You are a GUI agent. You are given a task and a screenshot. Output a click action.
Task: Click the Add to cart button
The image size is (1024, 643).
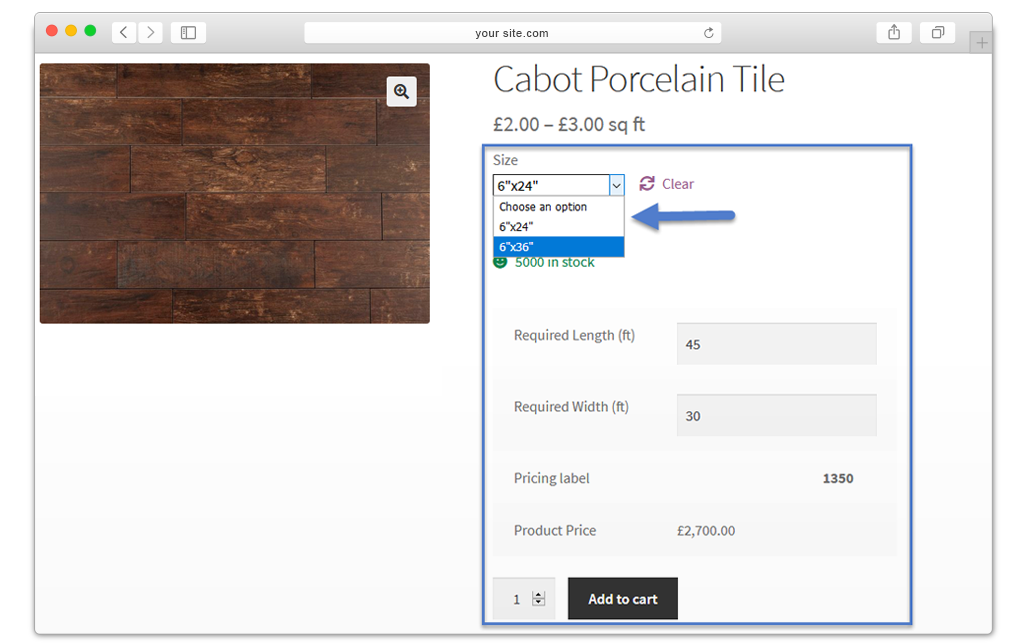point(622,599)
